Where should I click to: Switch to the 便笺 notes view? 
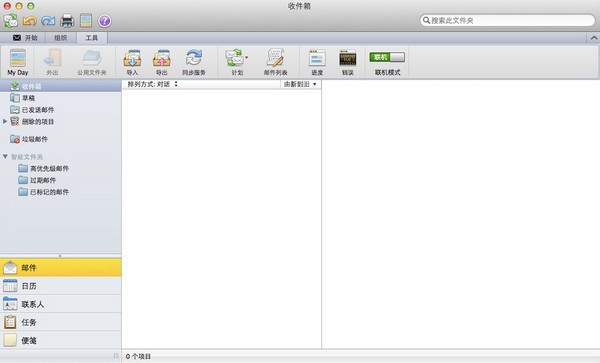click(60, 340)
